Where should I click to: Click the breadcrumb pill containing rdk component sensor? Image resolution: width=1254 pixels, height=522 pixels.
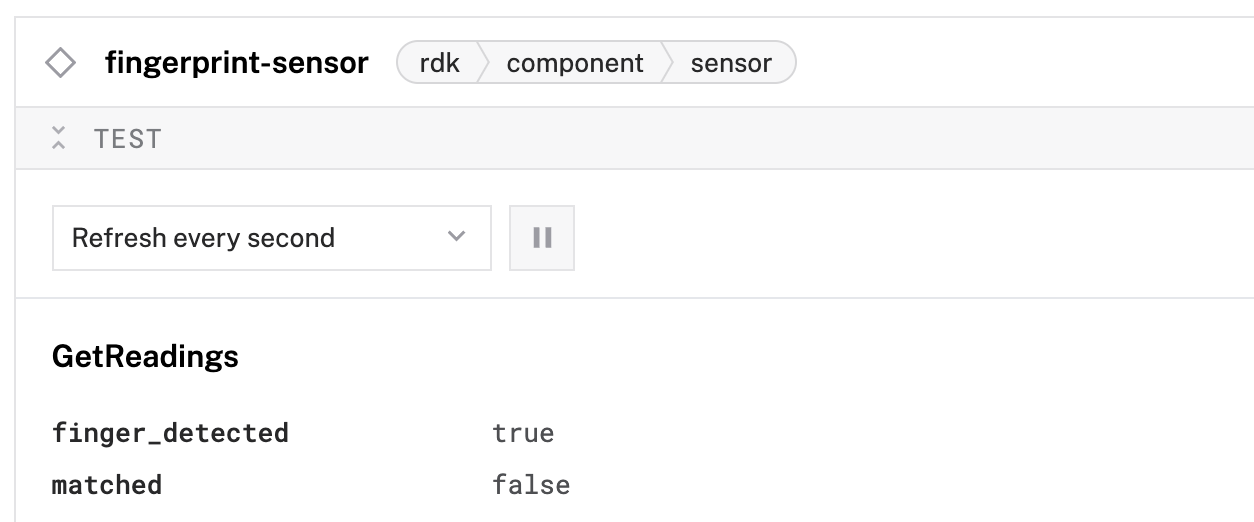click(597, 63)
